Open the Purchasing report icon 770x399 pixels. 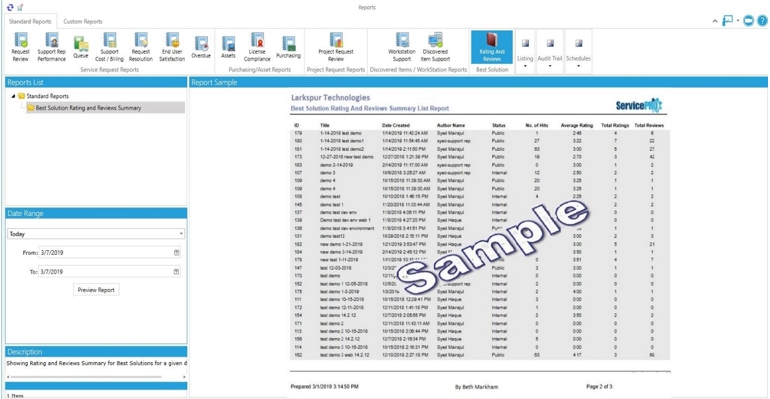(x=288, y=47)
